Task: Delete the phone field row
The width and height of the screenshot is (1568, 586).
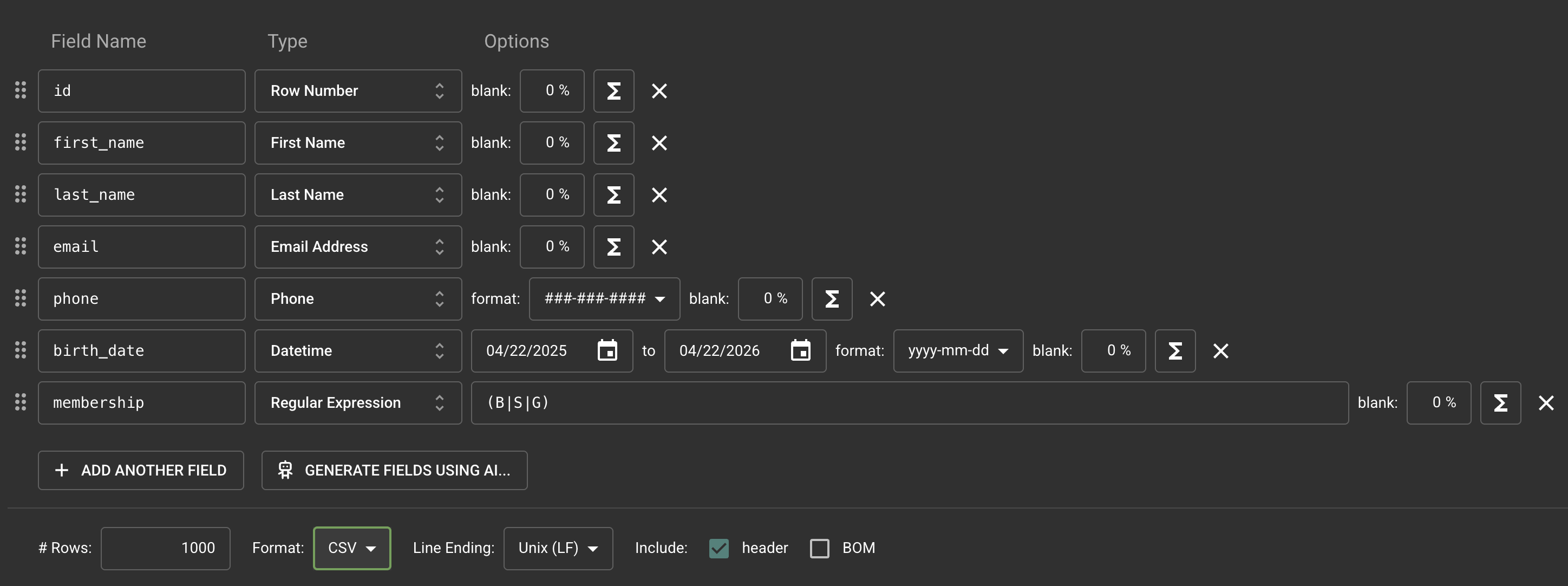Action: tap(877, 298)
